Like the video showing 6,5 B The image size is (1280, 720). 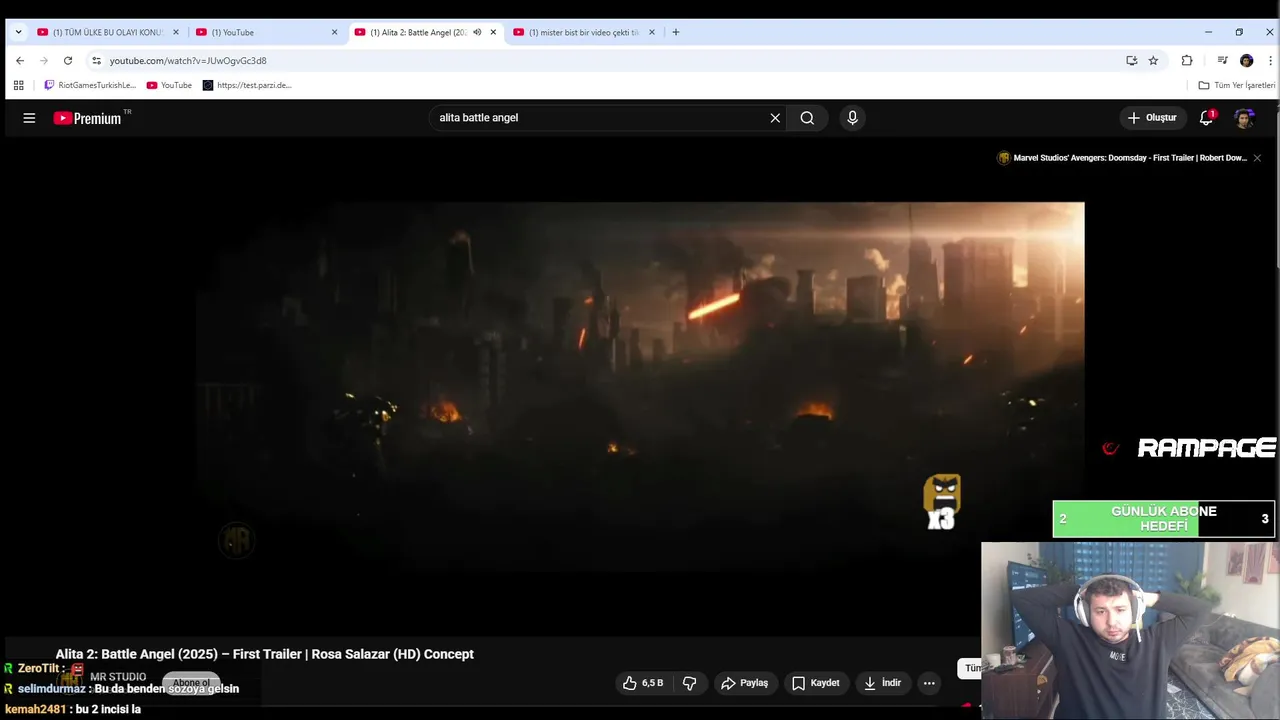[x=642, y=683]
